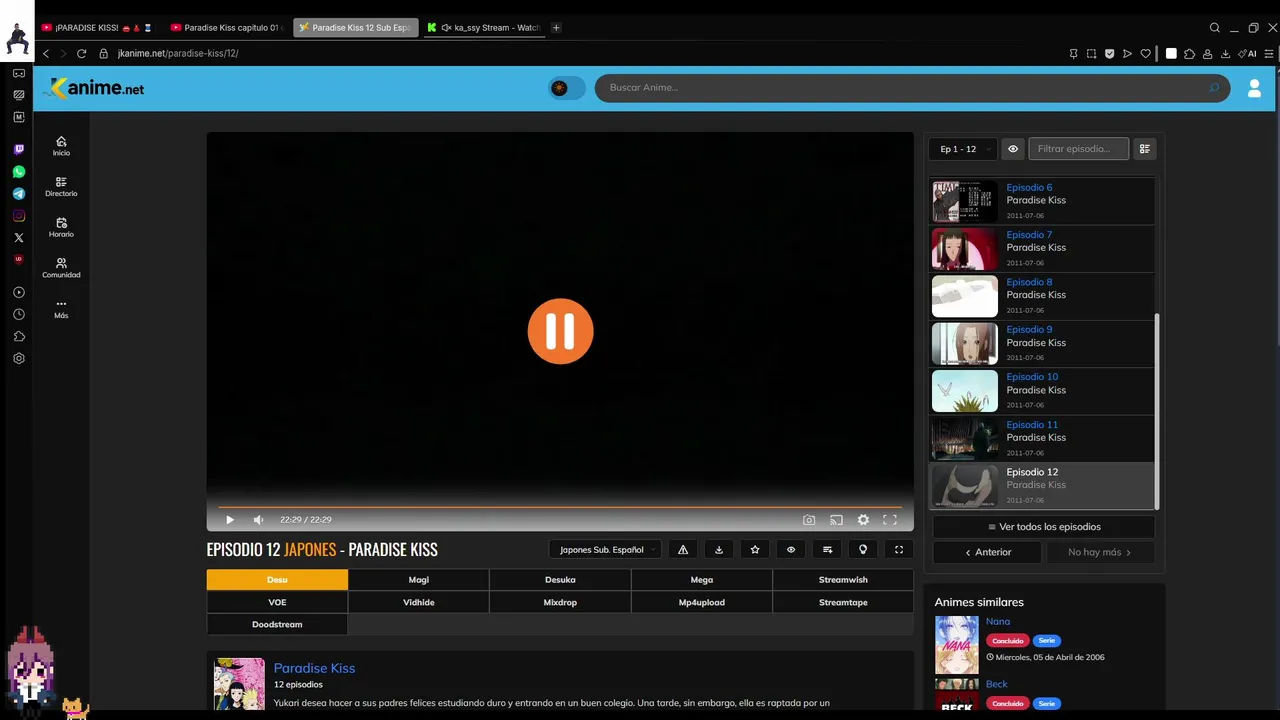
Task: Open Más menu in site sidebar
Action: pyautogui.click(x=61, y=309)
